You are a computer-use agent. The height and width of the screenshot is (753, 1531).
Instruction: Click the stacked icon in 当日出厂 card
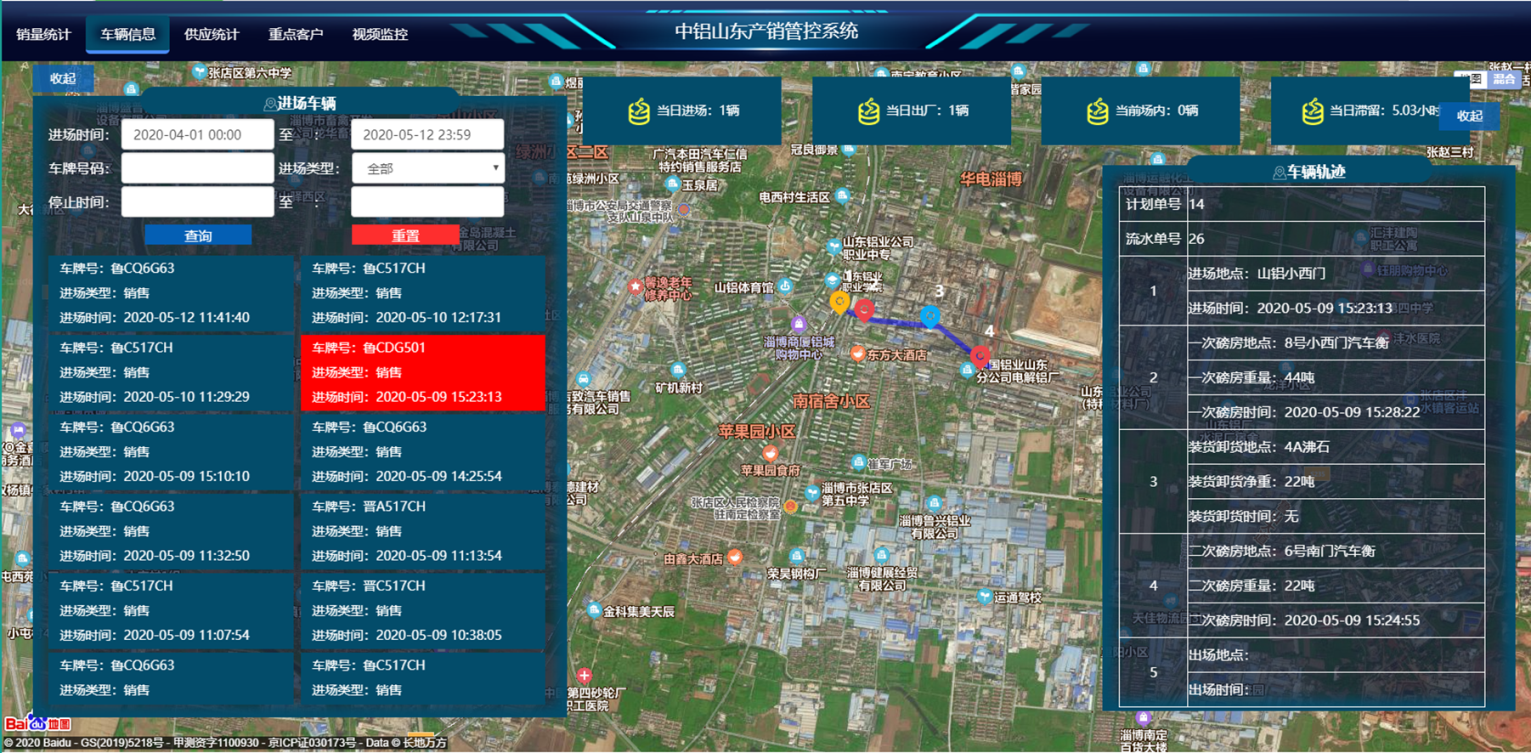[x=869, y=111]
